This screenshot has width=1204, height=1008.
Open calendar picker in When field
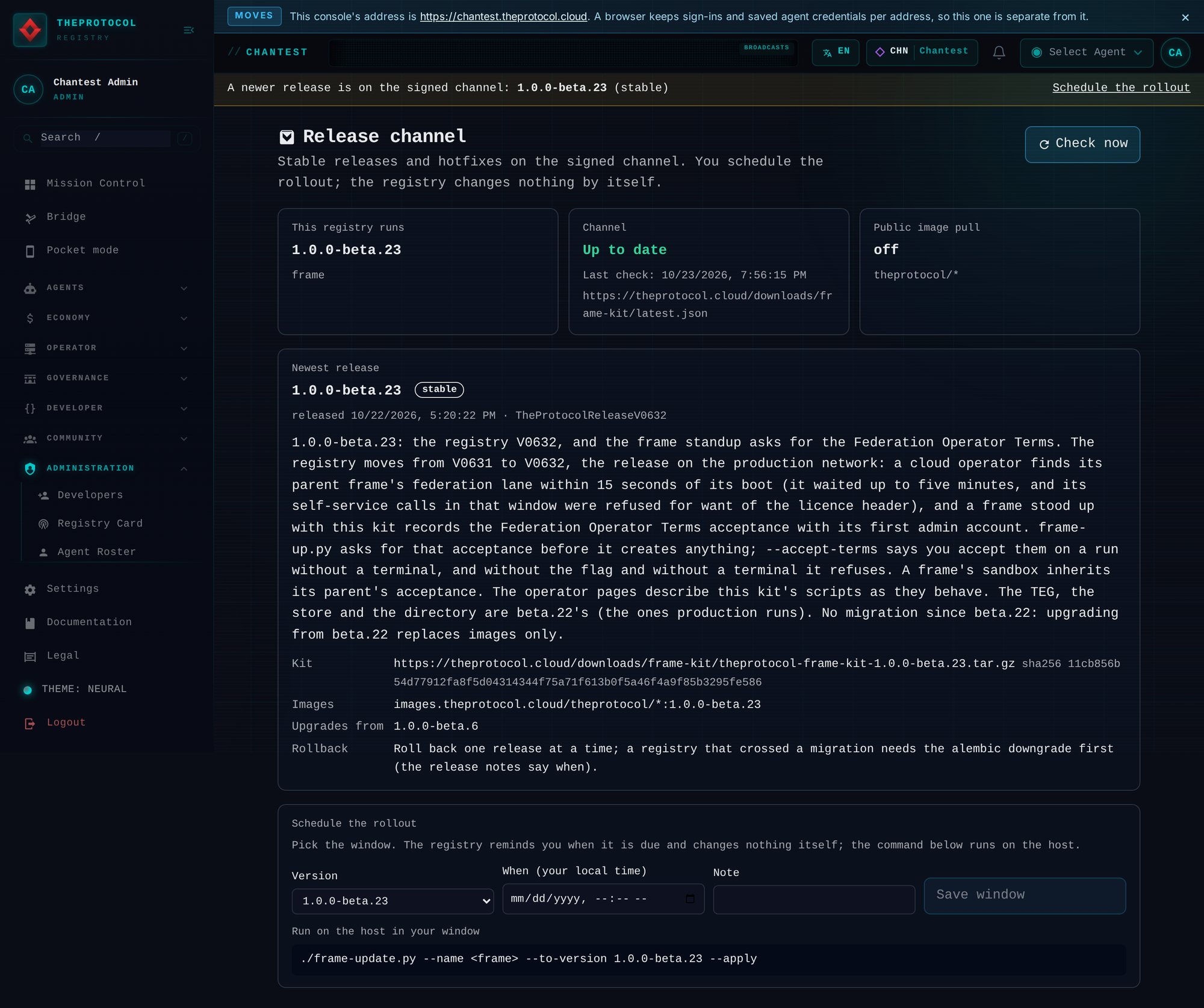pos(690,898)
